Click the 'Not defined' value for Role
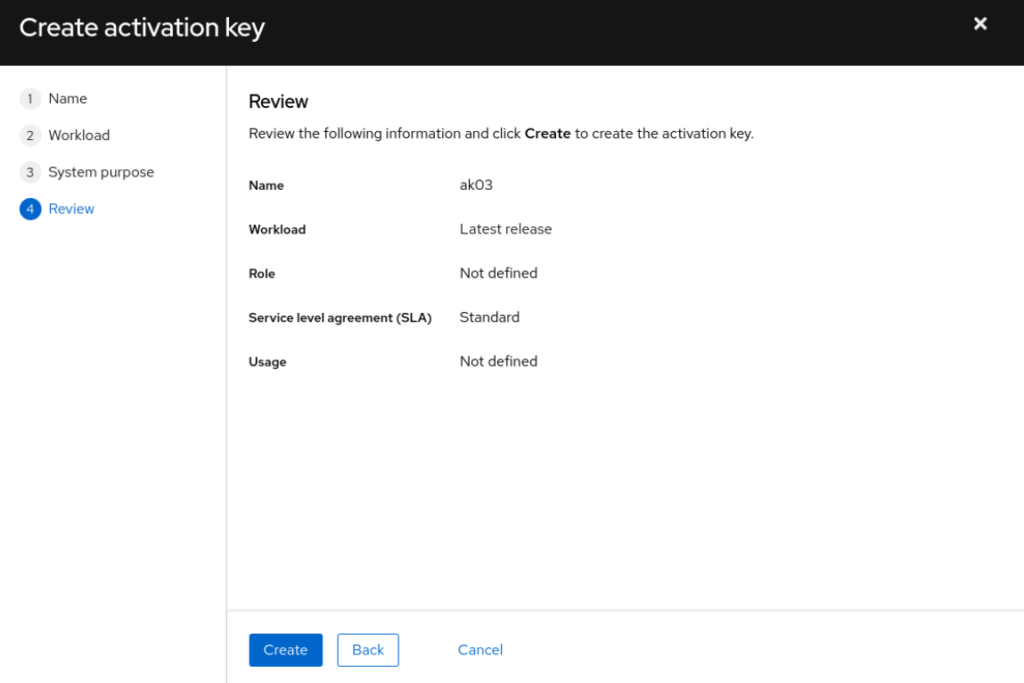This screenshot has width=1024, height=683. point(498,273)
